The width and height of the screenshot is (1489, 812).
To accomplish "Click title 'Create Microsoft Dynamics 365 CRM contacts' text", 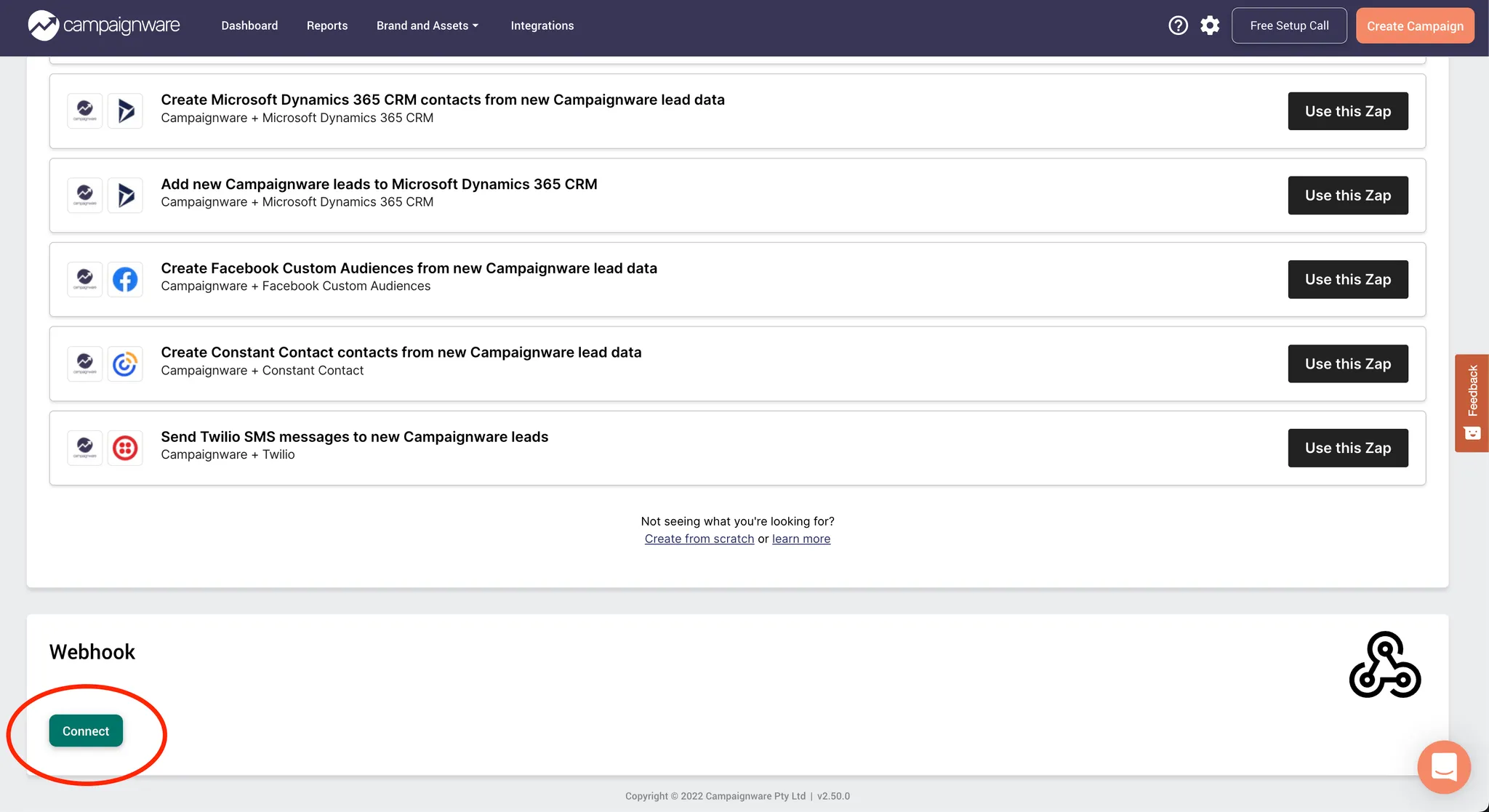I will tap(443, 100).
